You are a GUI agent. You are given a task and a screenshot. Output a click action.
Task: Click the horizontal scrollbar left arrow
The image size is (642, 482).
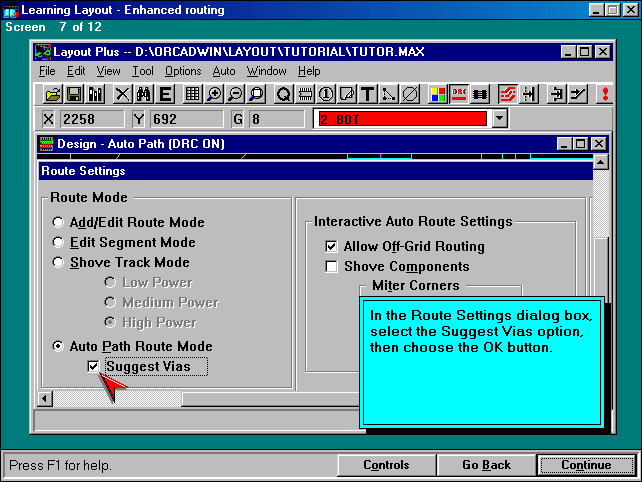tap(45, 399)
